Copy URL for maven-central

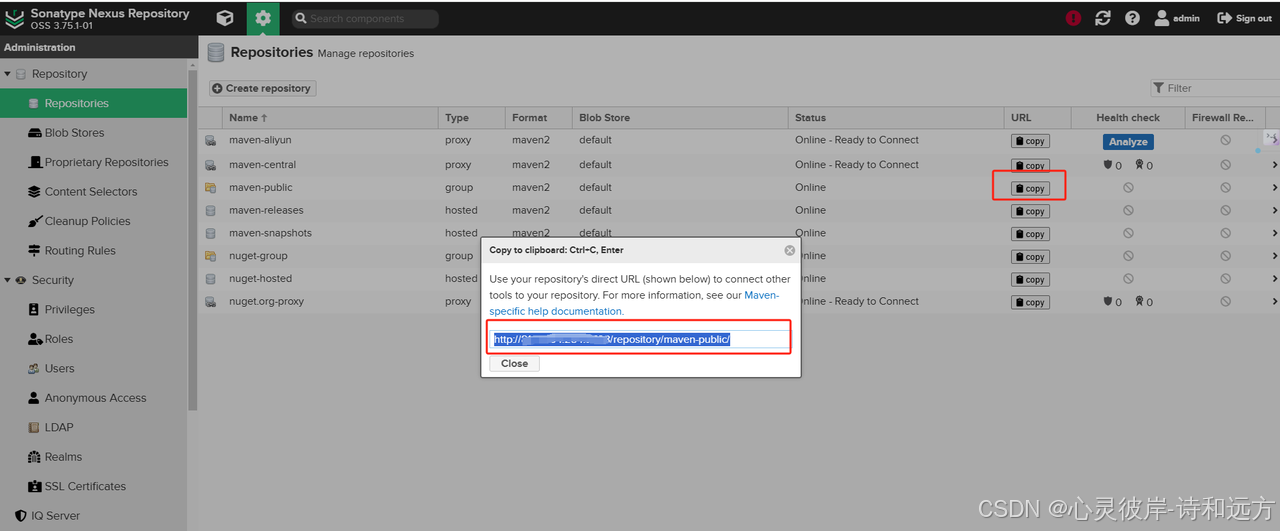coord(1030,166)
